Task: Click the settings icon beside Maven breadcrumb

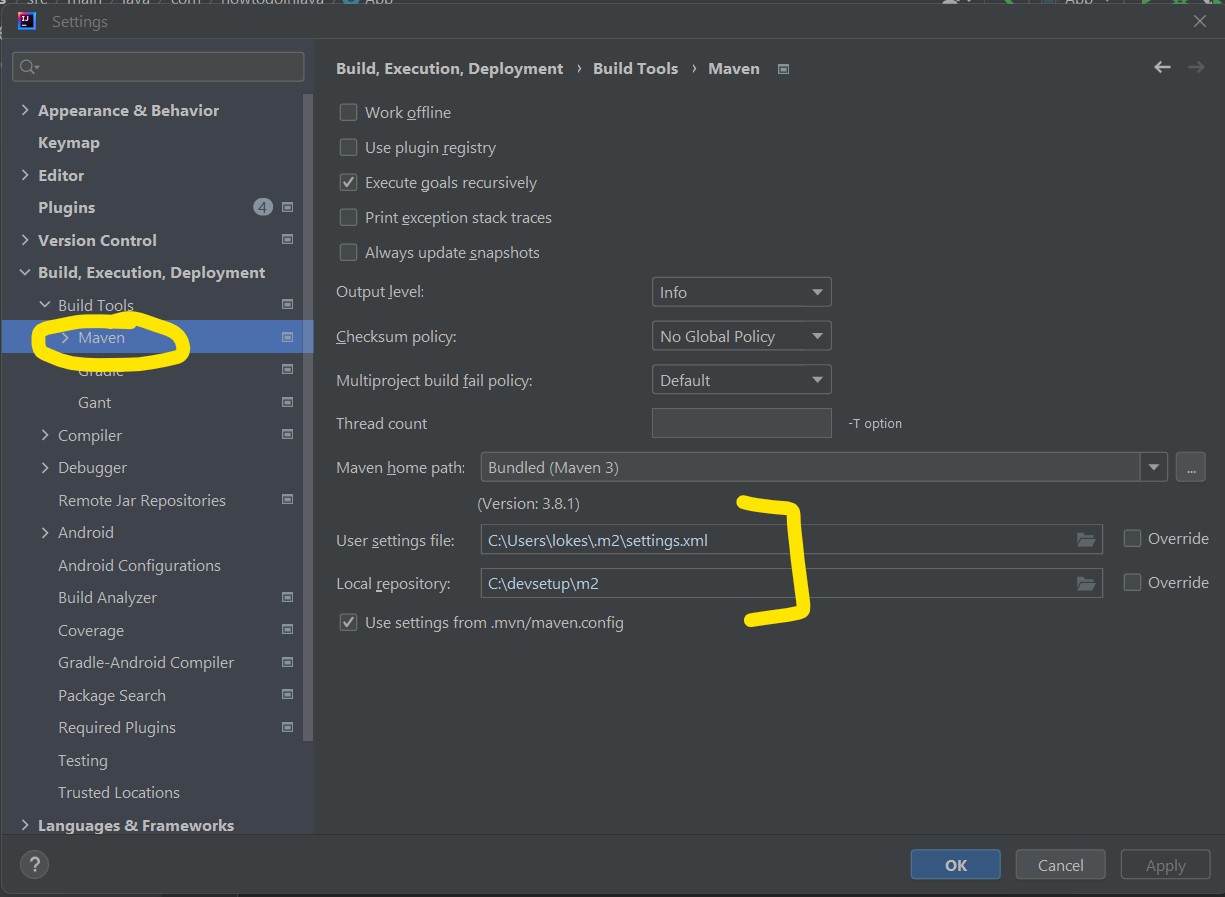Action: click(x=783, y=69)
